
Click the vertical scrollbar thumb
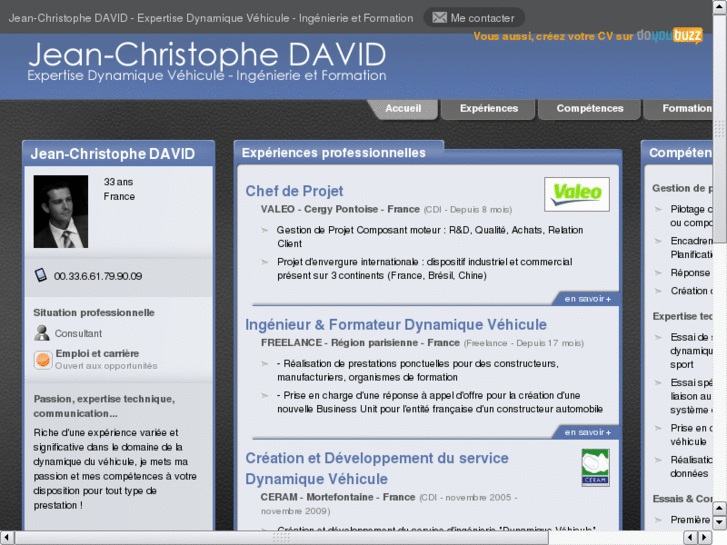pos(720,128)
